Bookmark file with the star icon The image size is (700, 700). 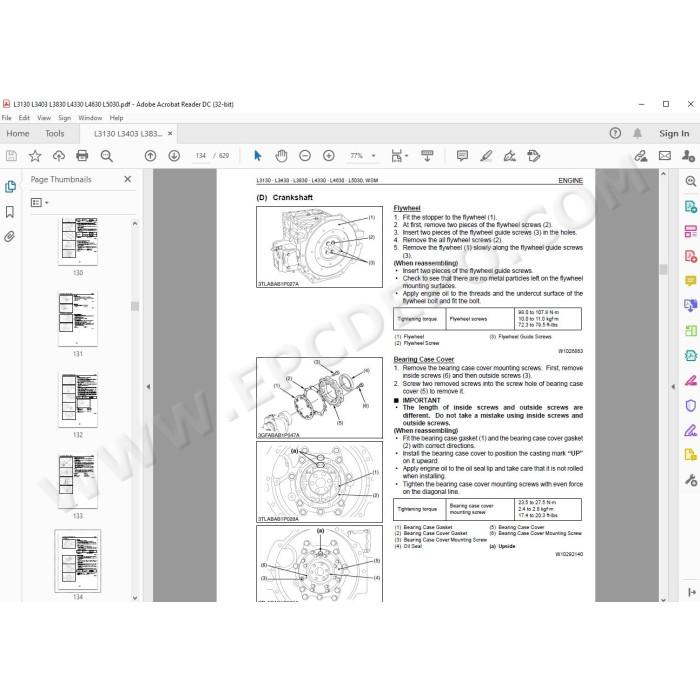[35, 156]
